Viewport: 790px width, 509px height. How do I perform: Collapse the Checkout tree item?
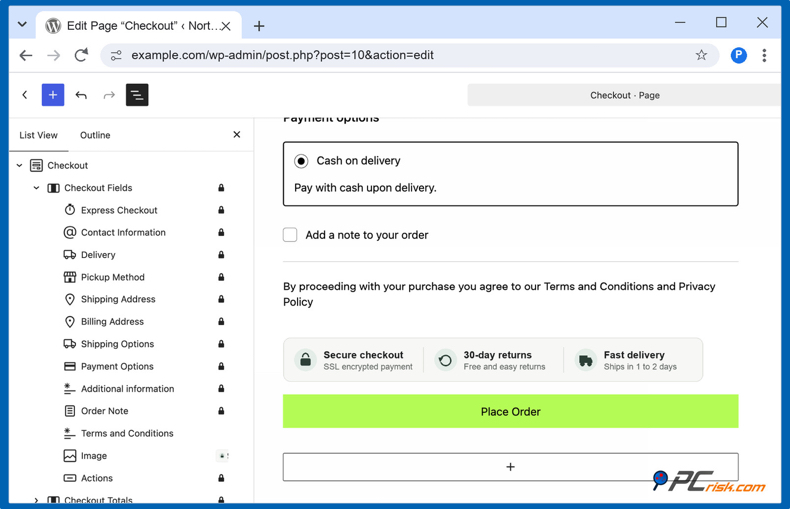pyautogui.click(x=19, y=165)
